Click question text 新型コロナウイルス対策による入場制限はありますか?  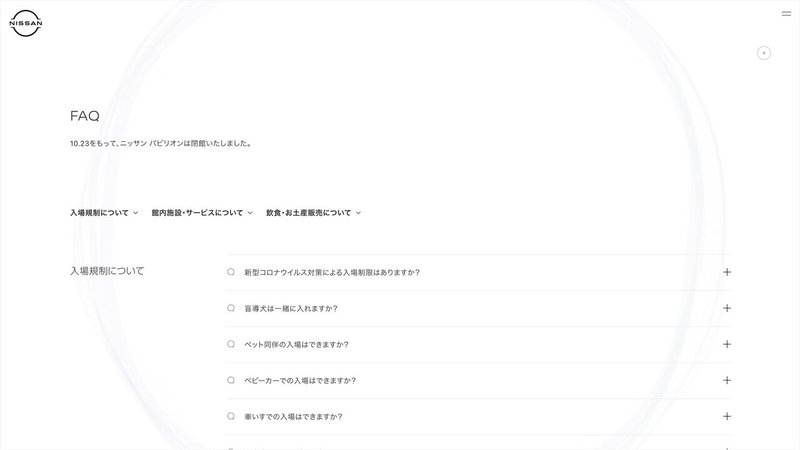point(332,272)
